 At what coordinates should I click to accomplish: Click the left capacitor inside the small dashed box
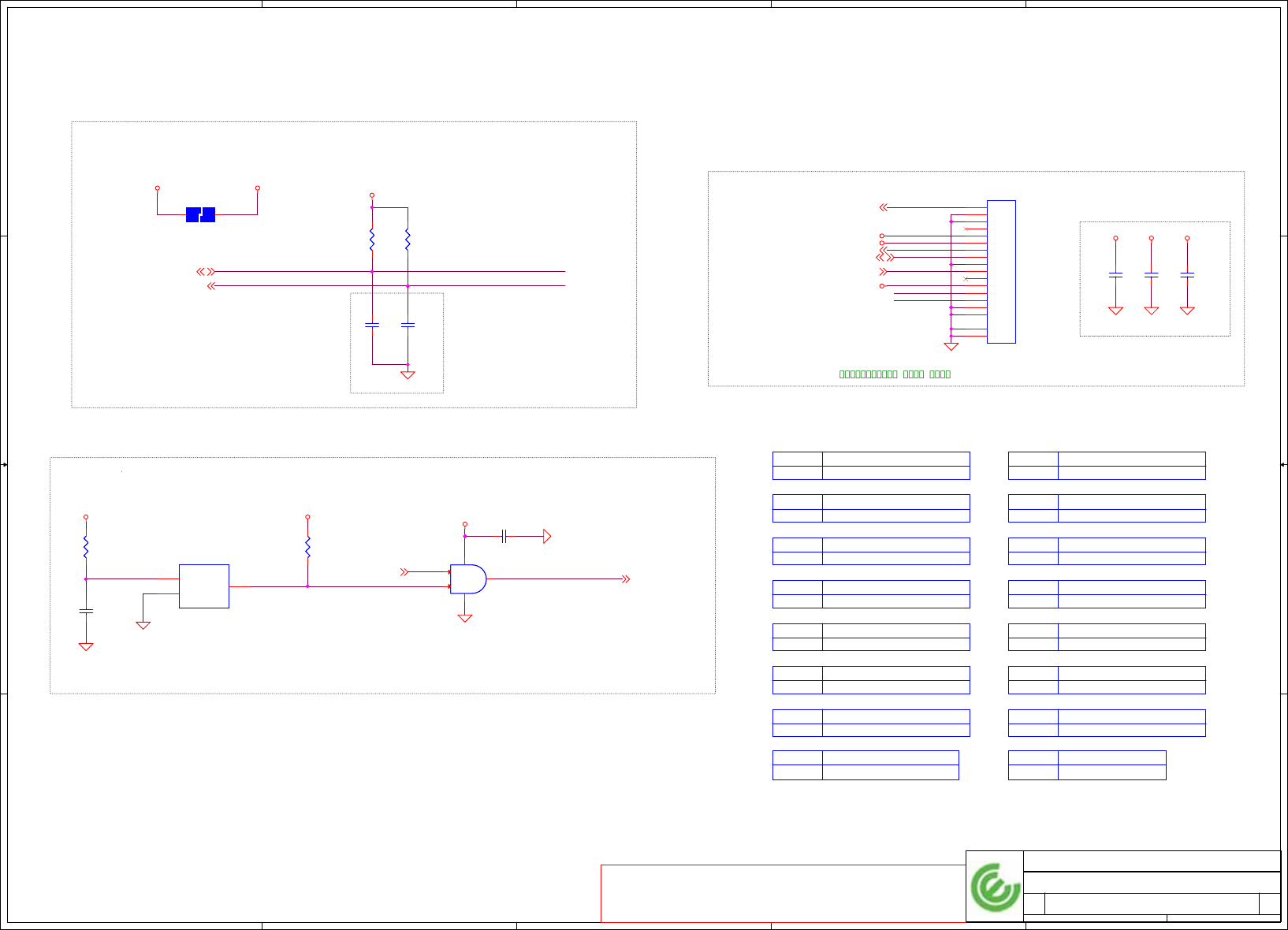[372, 325]
